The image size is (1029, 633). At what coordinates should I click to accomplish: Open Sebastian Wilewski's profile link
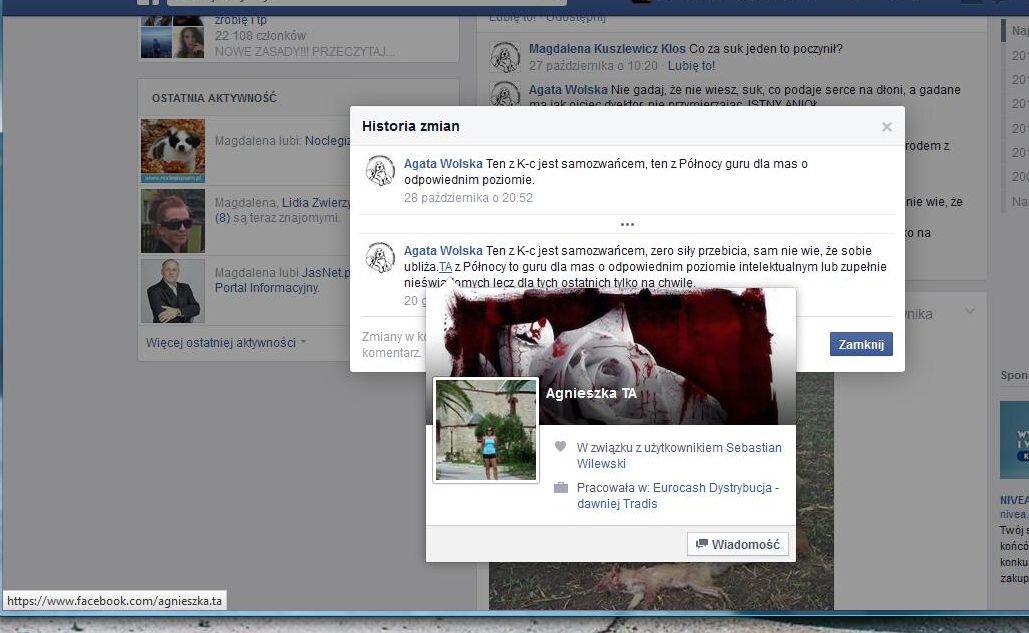pos(679,456)
